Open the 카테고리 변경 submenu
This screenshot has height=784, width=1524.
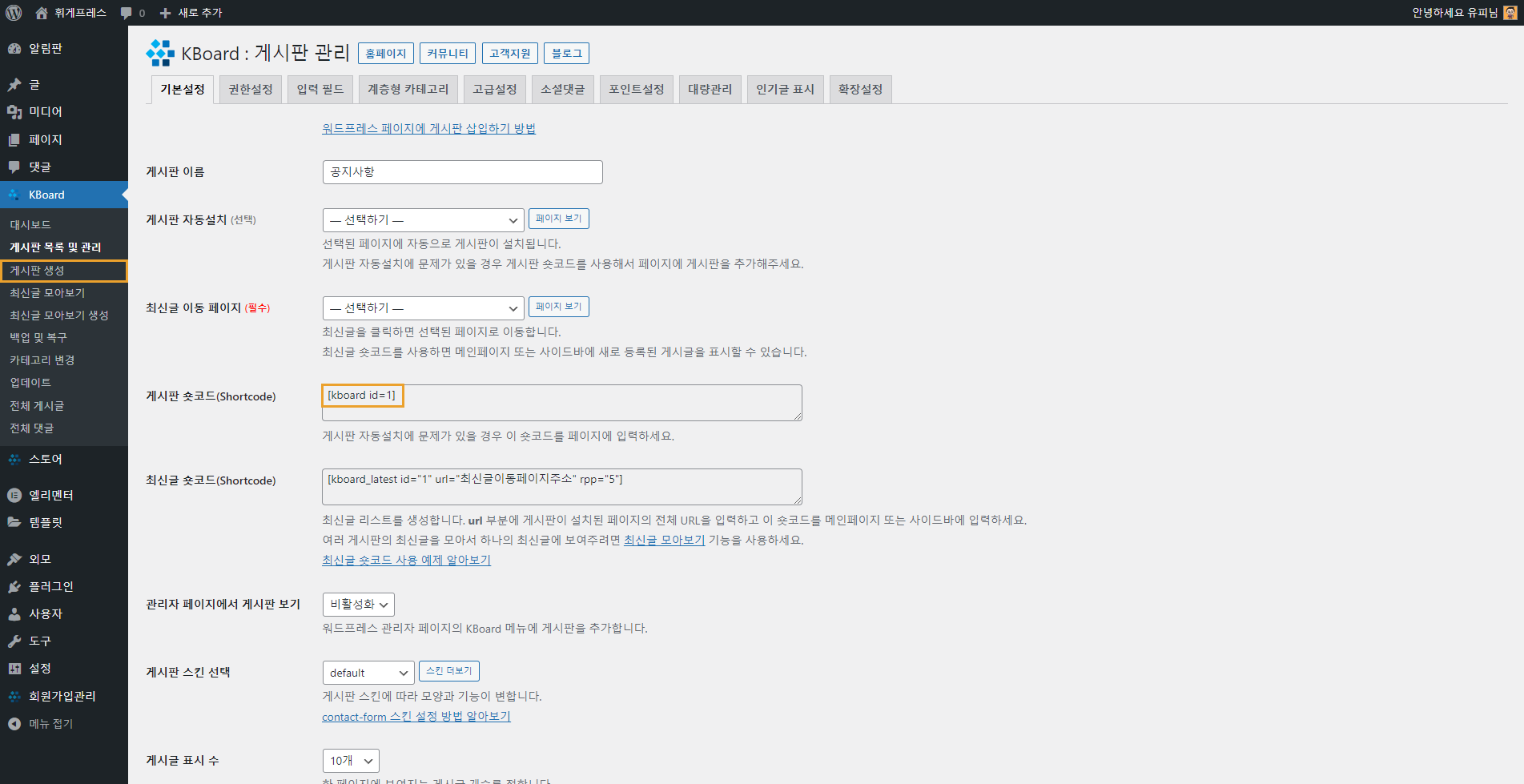click(42, 360)
